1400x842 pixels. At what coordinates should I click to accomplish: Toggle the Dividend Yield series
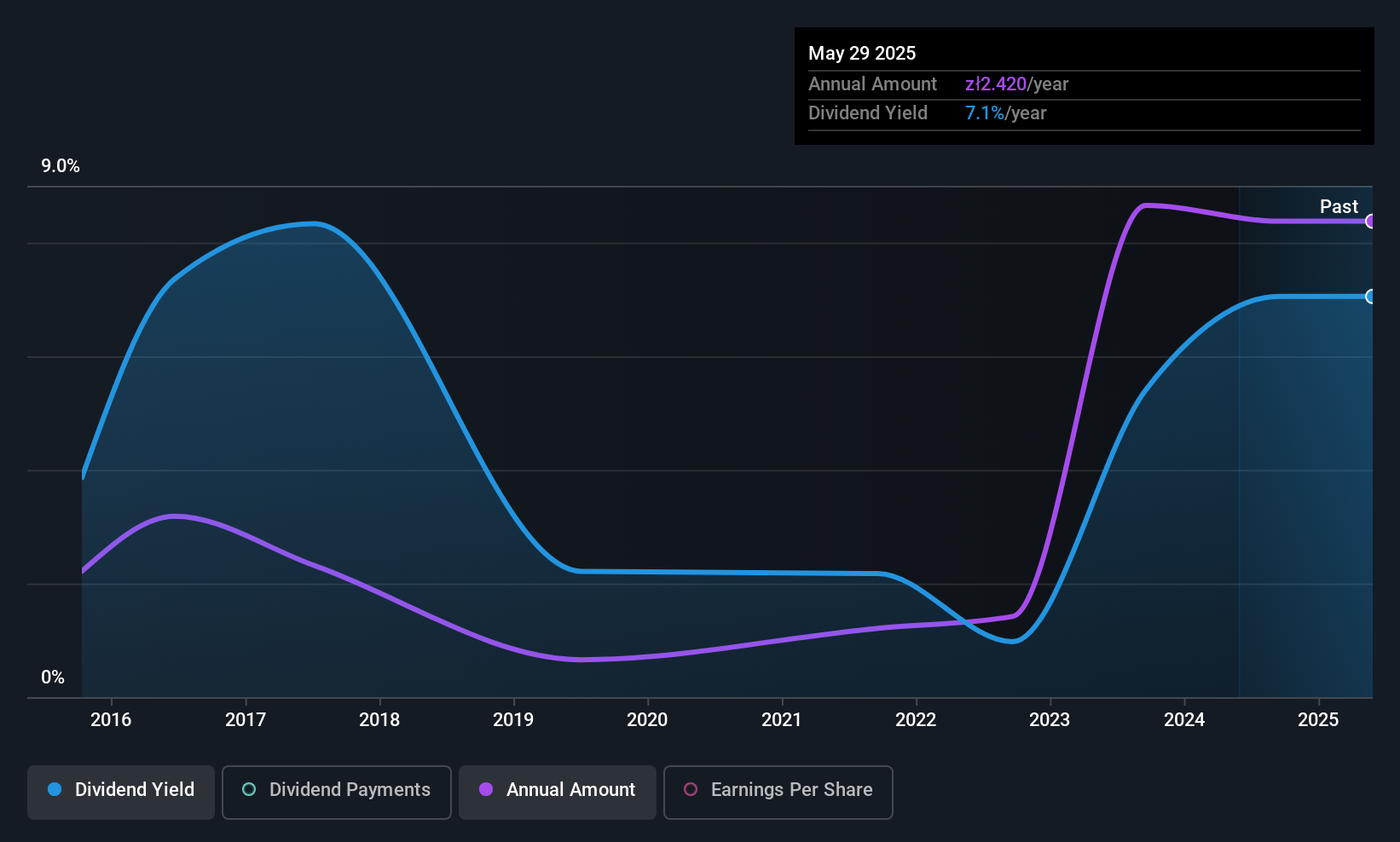coord(121,793)
